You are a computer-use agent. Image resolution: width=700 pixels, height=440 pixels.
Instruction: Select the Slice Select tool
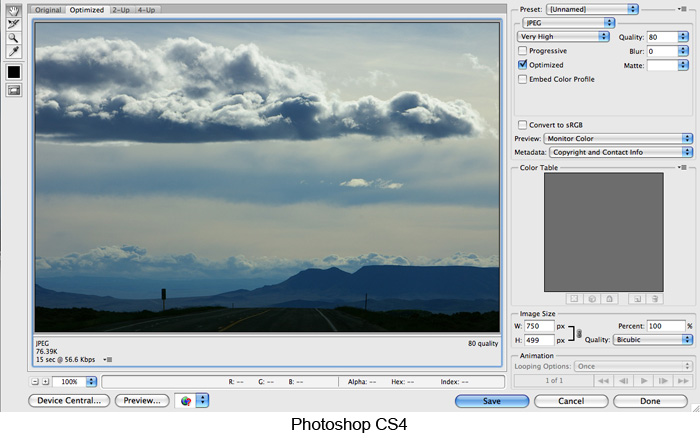coord(14,23)
